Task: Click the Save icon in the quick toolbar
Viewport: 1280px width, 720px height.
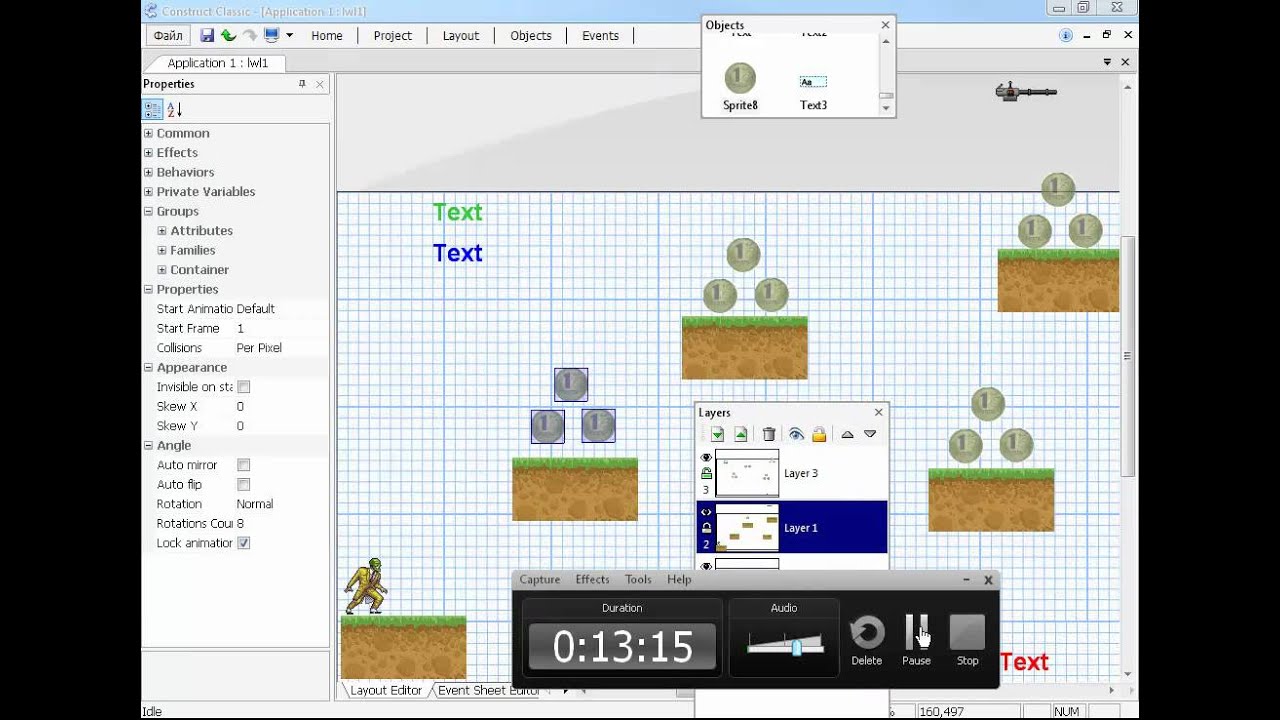Action: point(207,35)
